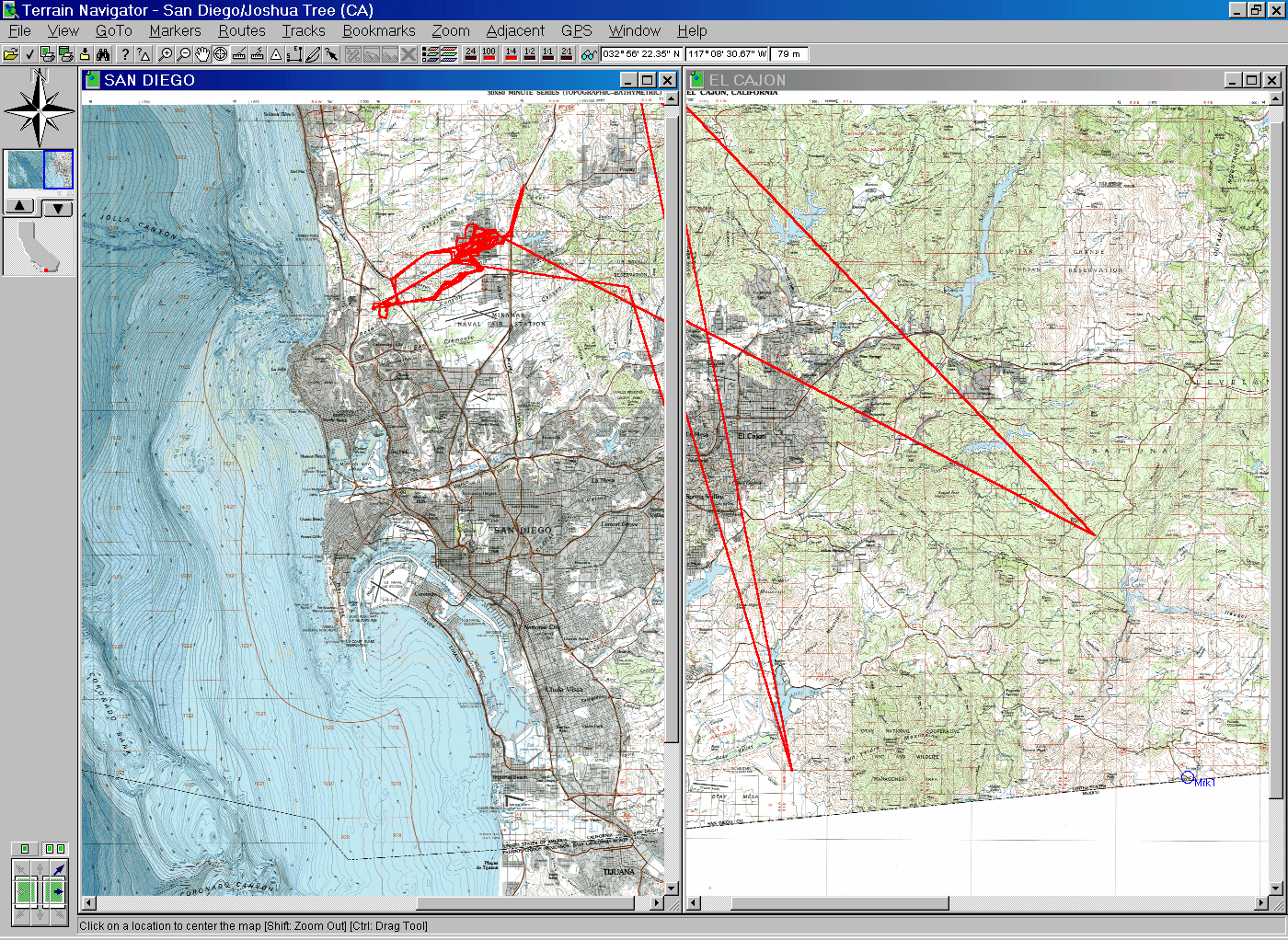The image size is (1288, 940).
Task: Click the latitude coordinate field
Action: (641, 54)
